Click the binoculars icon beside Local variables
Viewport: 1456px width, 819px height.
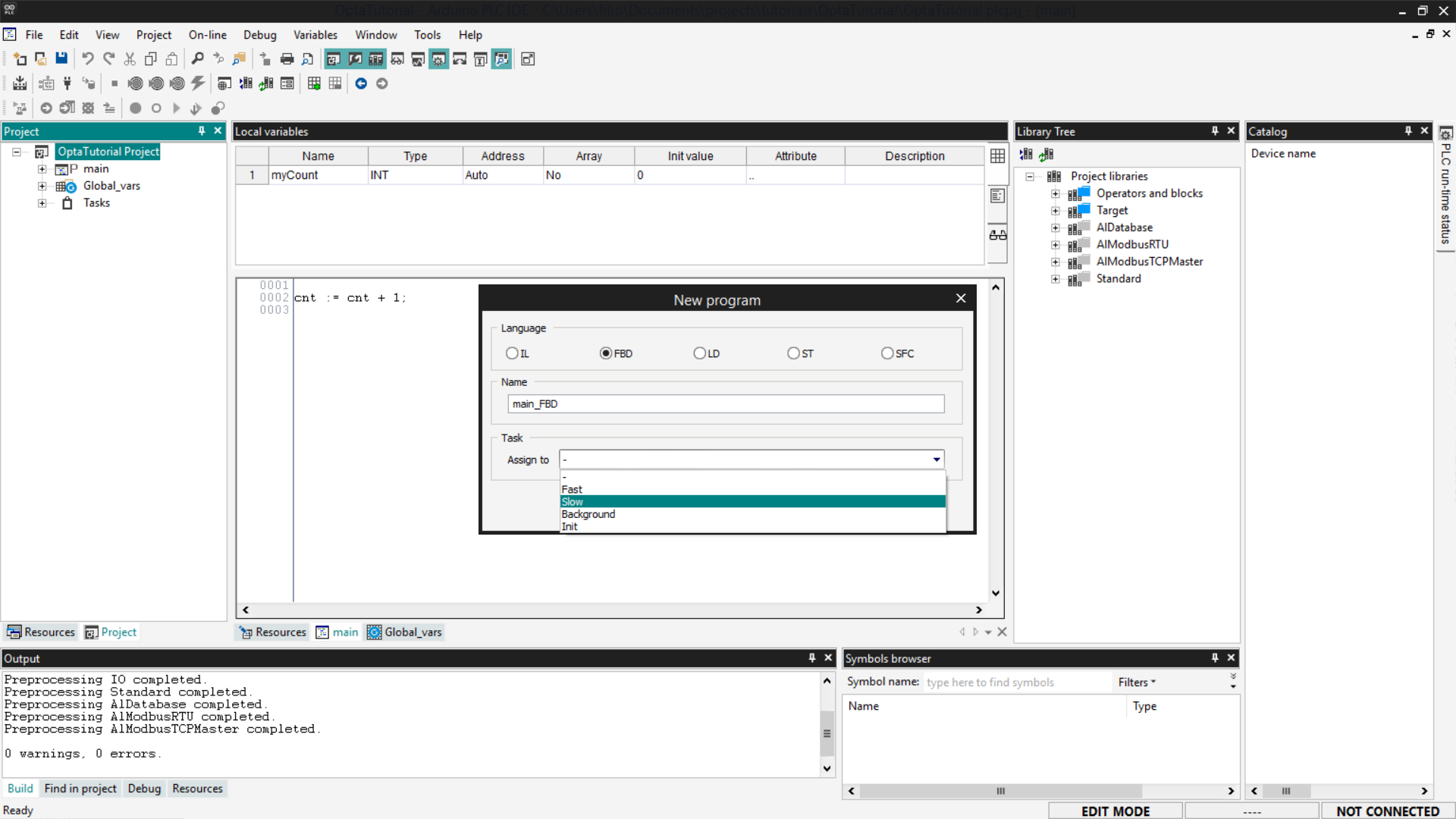point(998,235)
